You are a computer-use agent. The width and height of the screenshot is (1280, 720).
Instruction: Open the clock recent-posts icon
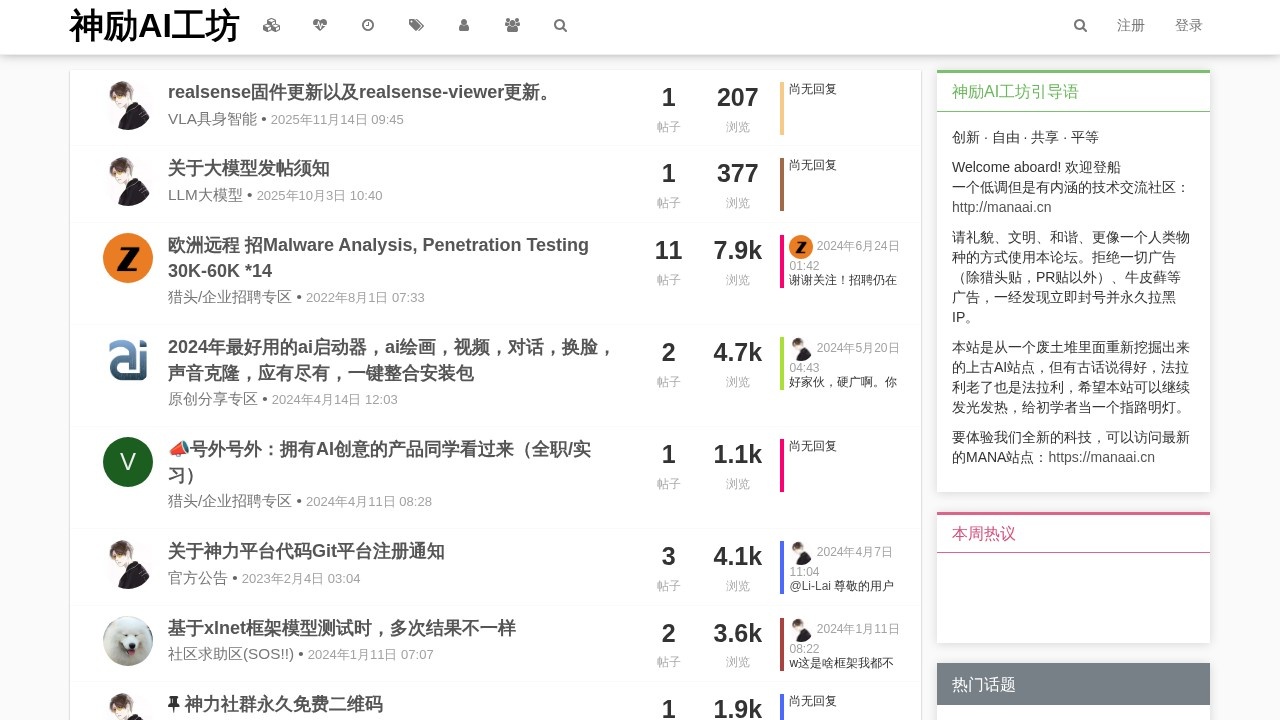click(367, 25)
